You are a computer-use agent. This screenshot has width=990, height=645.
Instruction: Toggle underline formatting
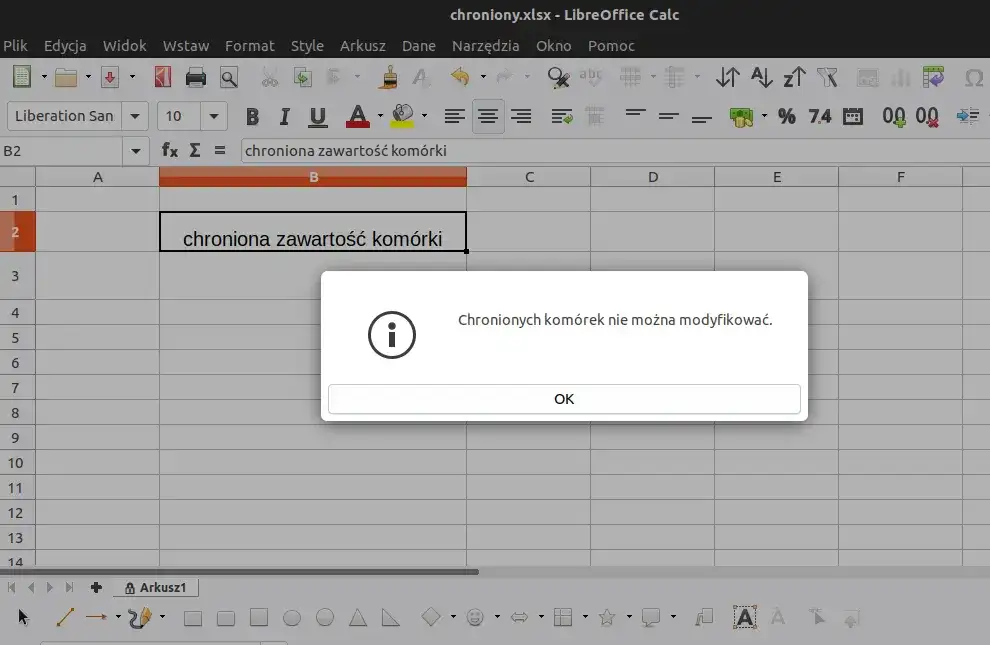tap(317, 116)
